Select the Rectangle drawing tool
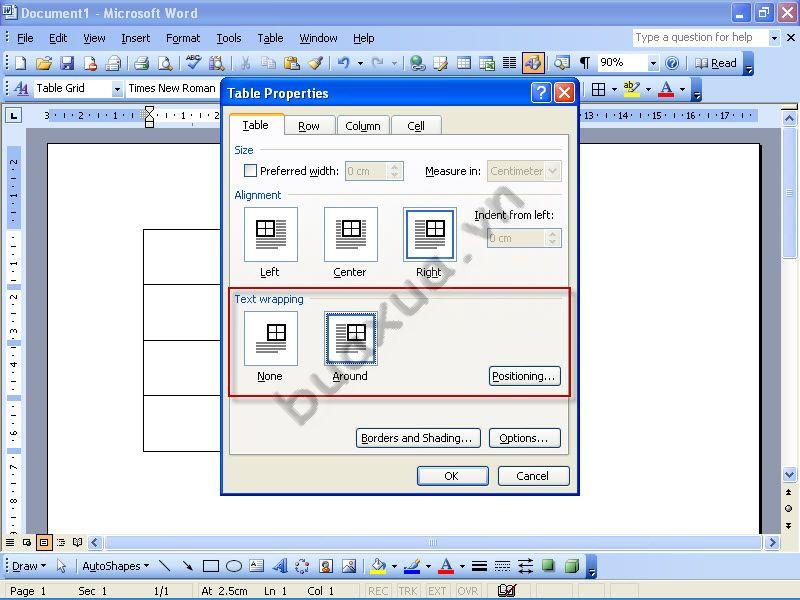 tap(211, 566)
